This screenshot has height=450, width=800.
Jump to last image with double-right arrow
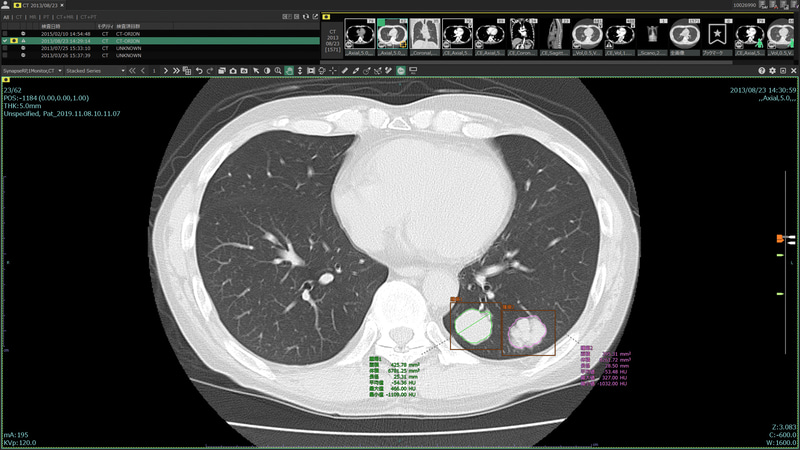[x=176, y=70]
